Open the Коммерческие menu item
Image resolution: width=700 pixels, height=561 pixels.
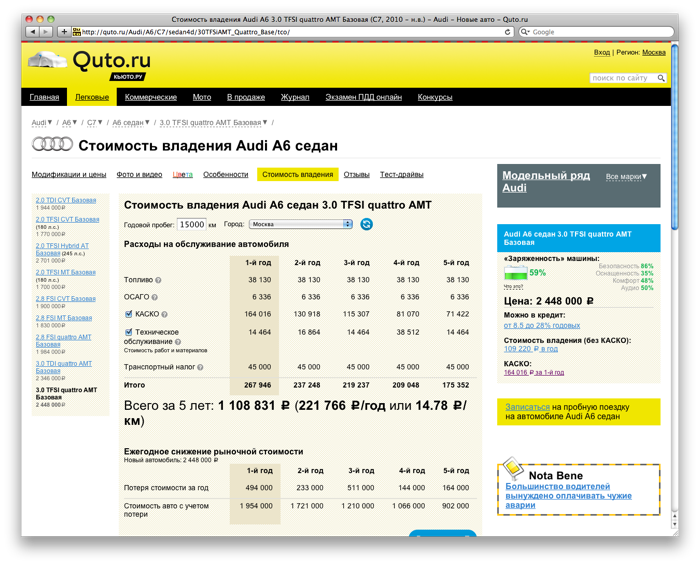tap(151, 97)
